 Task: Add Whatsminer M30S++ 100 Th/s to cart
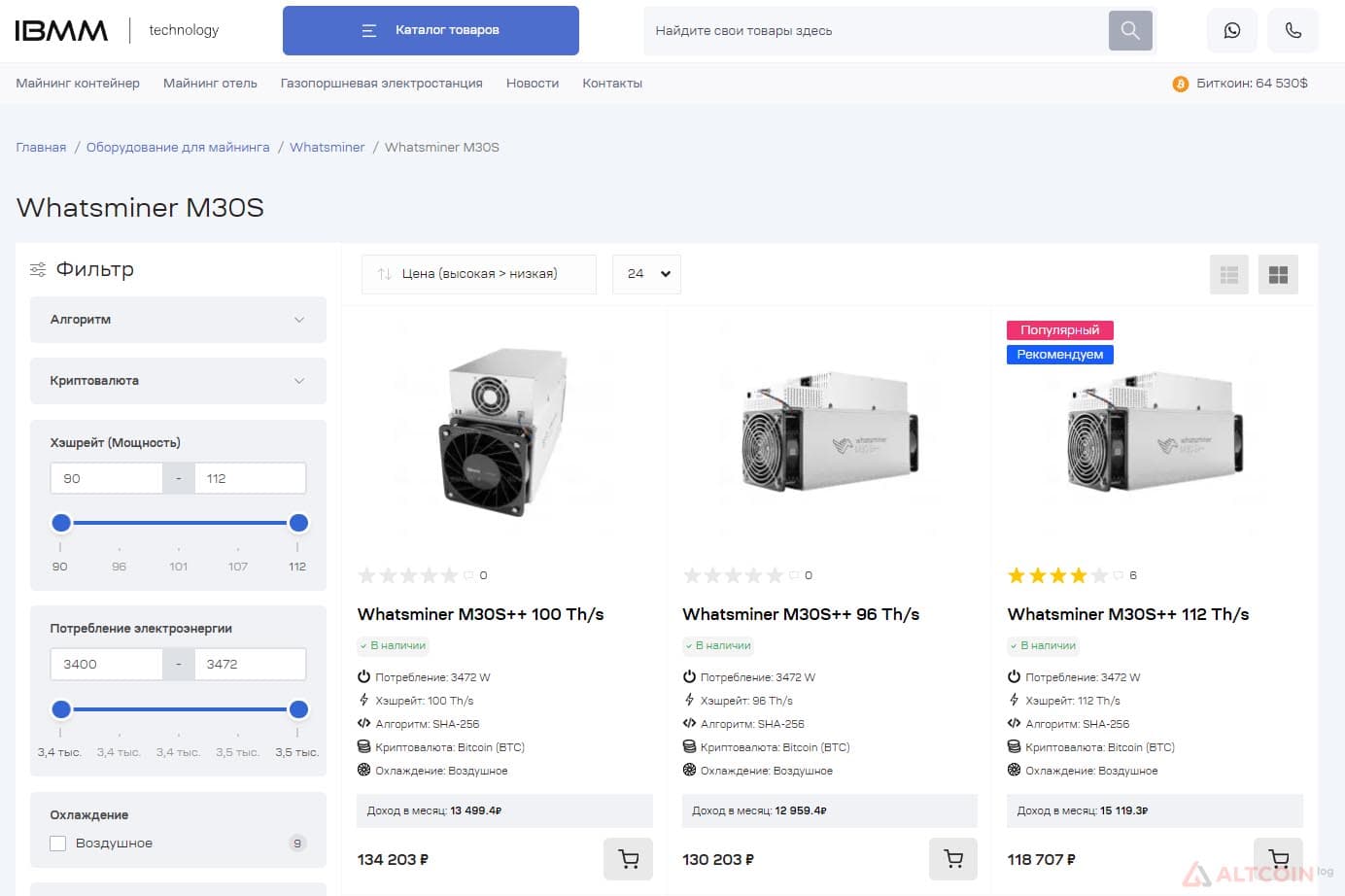pyautogui.click(x=629, y=859)
